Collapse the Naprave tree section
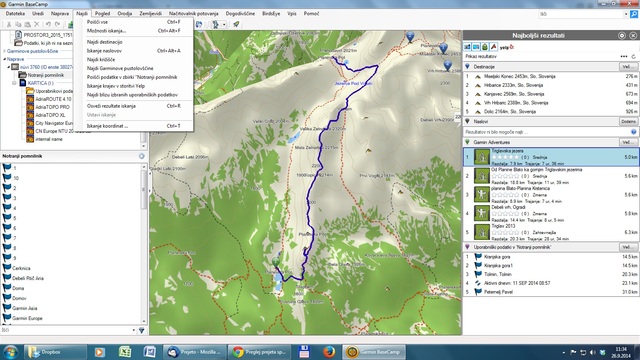 coord(4,59)
